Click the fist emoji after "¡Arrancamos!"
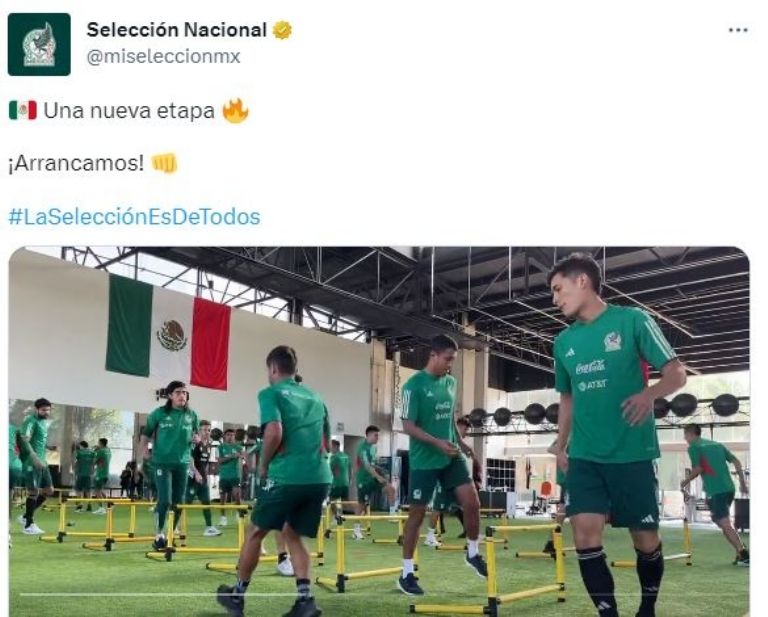This screenshot has width=768, height=617. [164, 164]
